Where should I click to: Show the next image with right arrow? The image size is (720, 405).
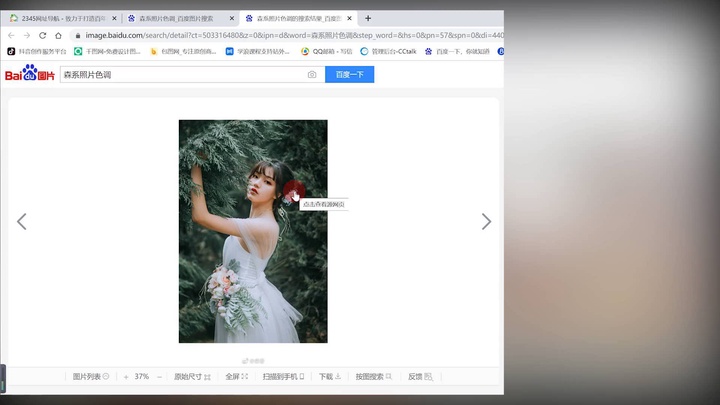(486, 221)
